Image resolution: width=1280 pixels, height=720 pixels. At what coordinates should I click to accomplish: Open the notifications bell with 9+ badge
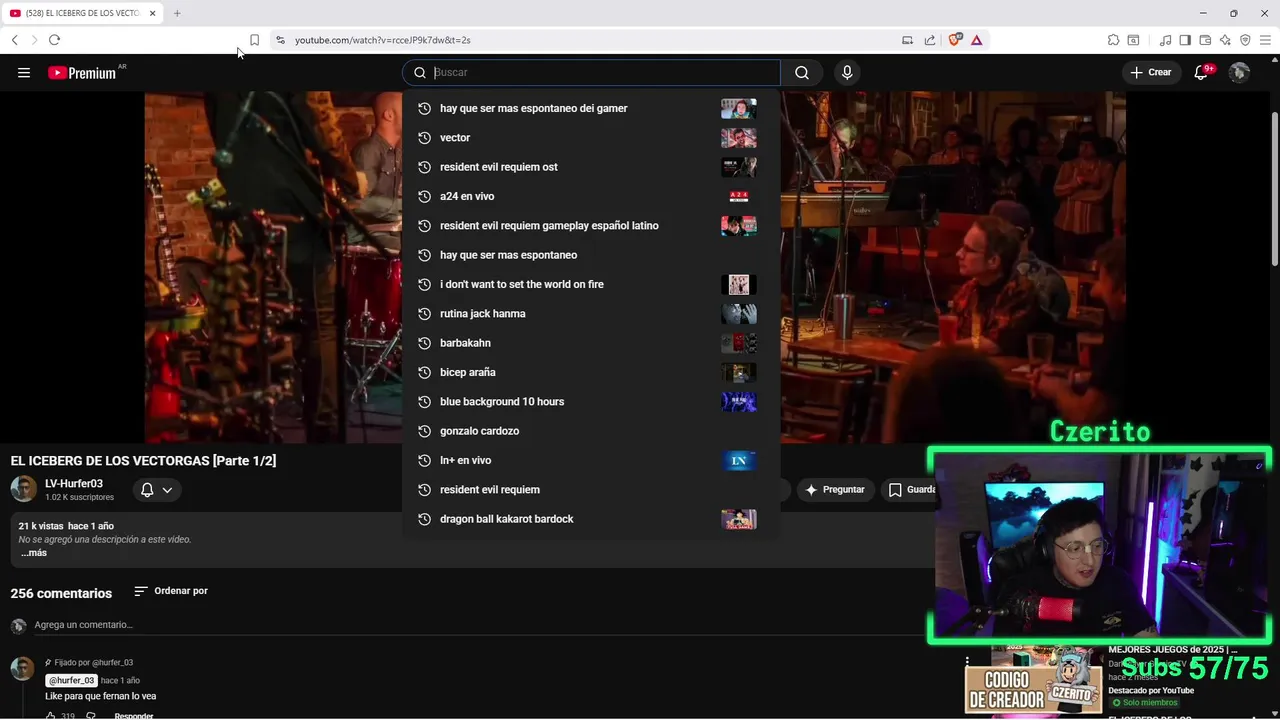(1202, 72)
